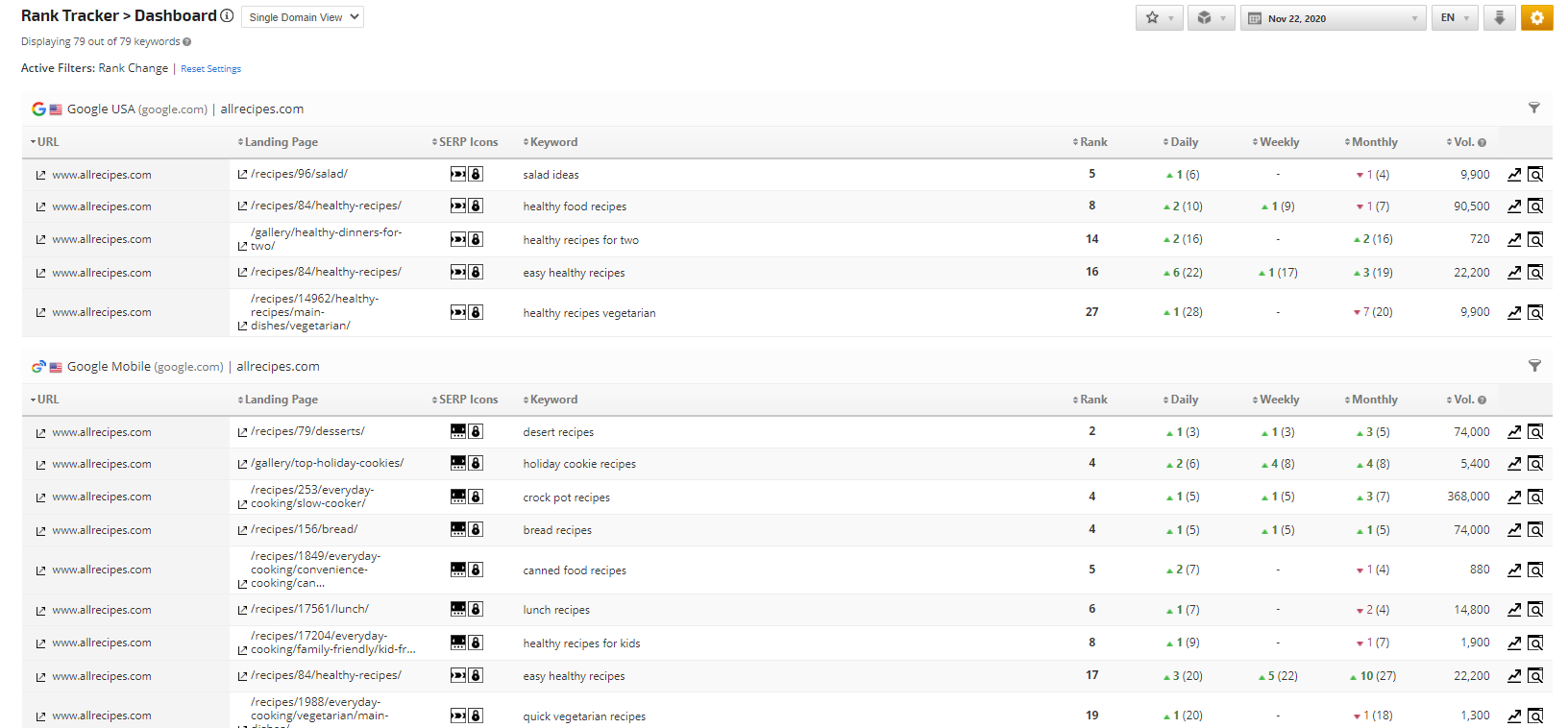Click the Vol. help icon in Google Mobile table

click(x=1482, y=400)
